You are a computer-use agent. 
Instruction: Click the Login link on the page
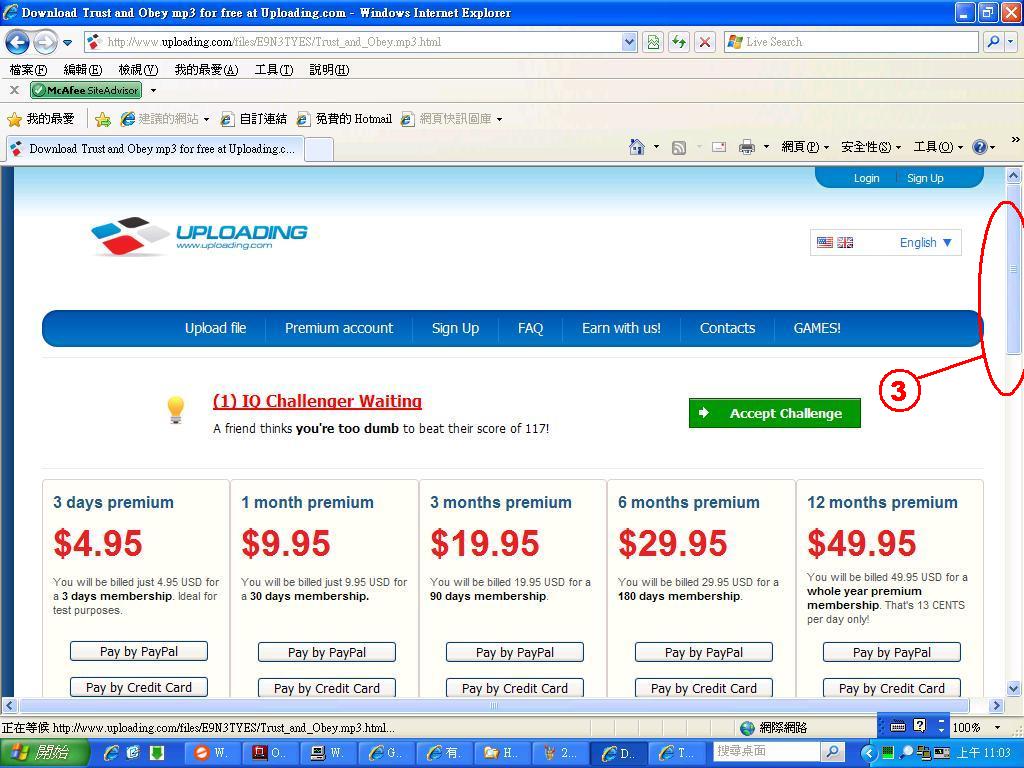tap(866, 178)
